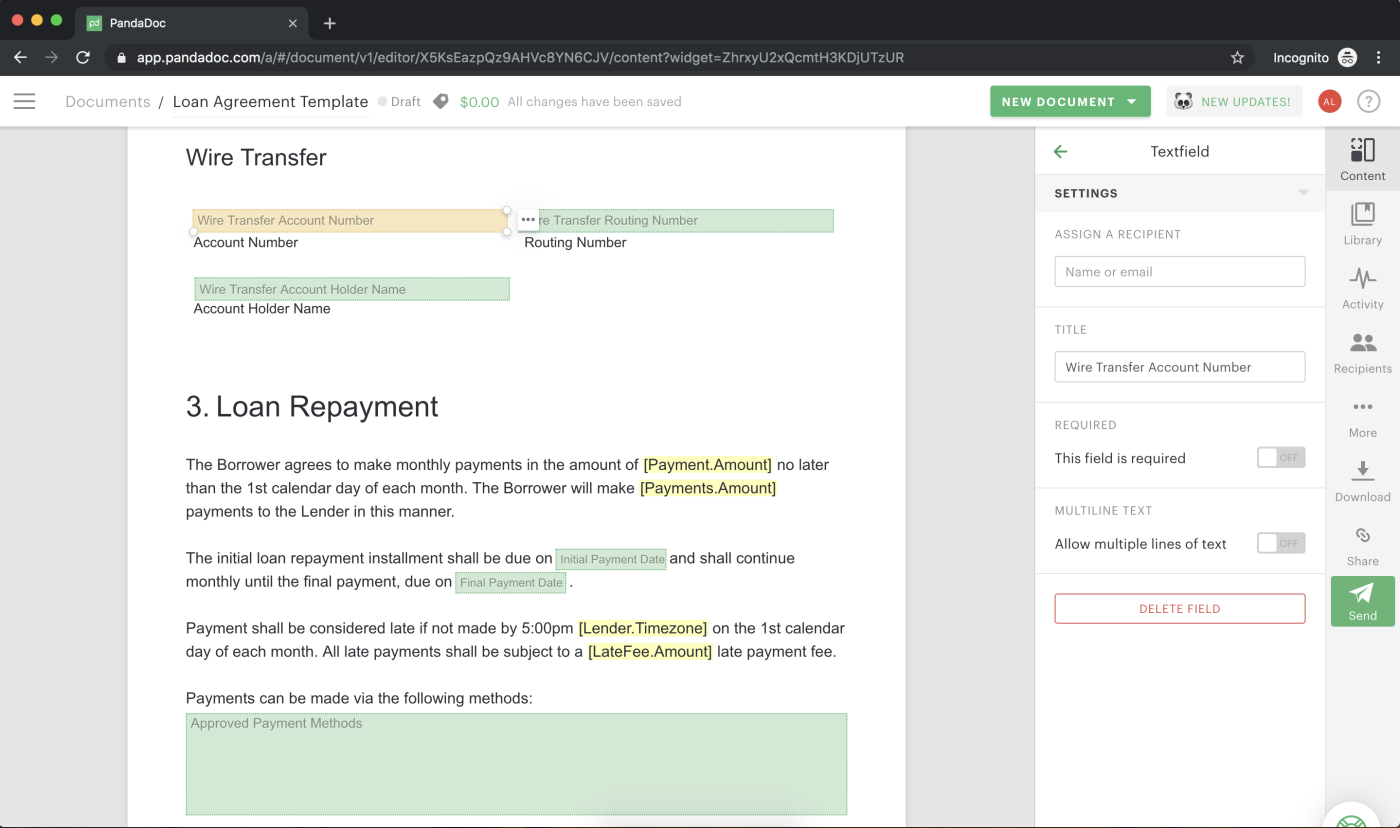This screenshot has width=1400, height=828.
Task: Open the Chrome three-dot menu
Action: [x=1380, y=57]
